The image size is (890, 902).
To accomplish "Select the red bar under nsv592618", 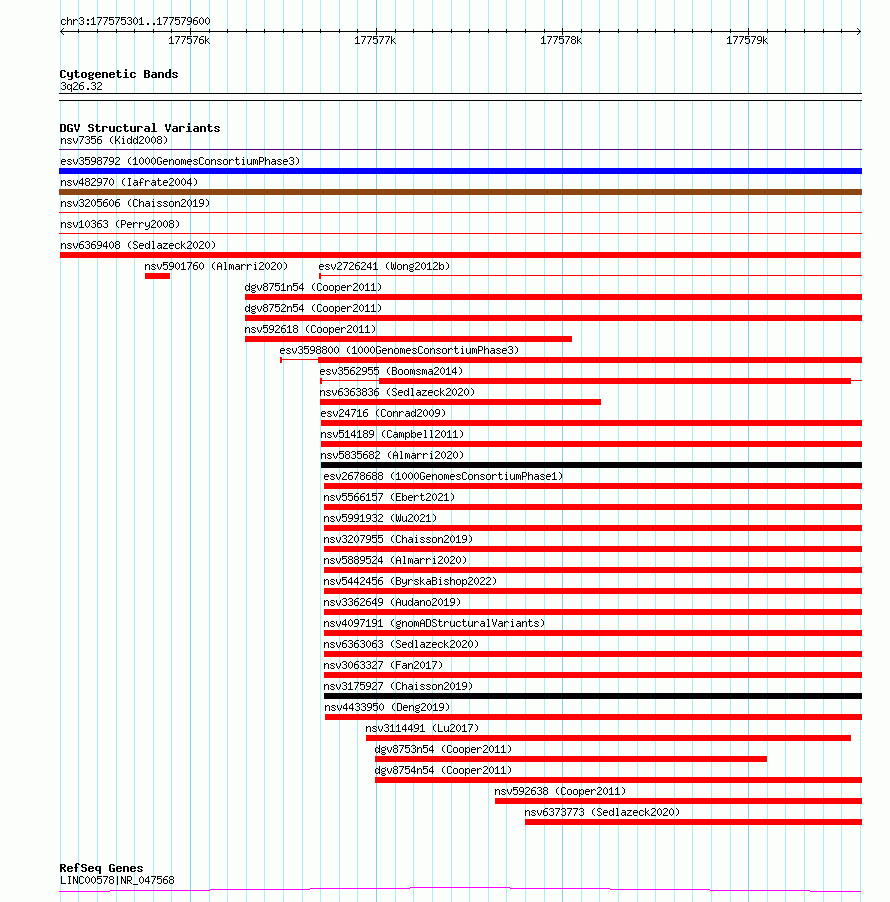I will (408, 339).
